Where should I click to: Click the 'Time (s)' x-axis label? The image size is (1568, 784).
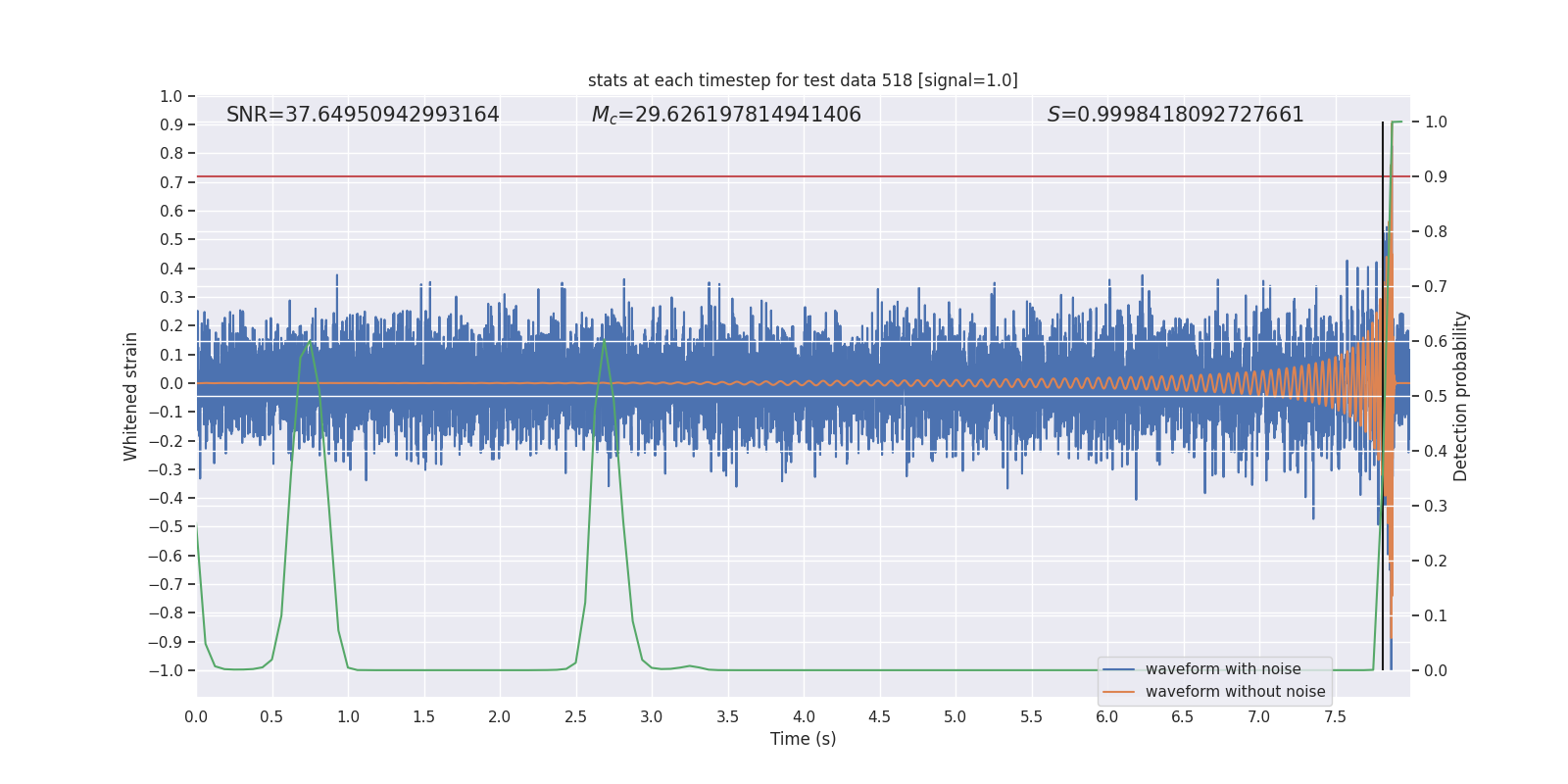click(803, 739)
